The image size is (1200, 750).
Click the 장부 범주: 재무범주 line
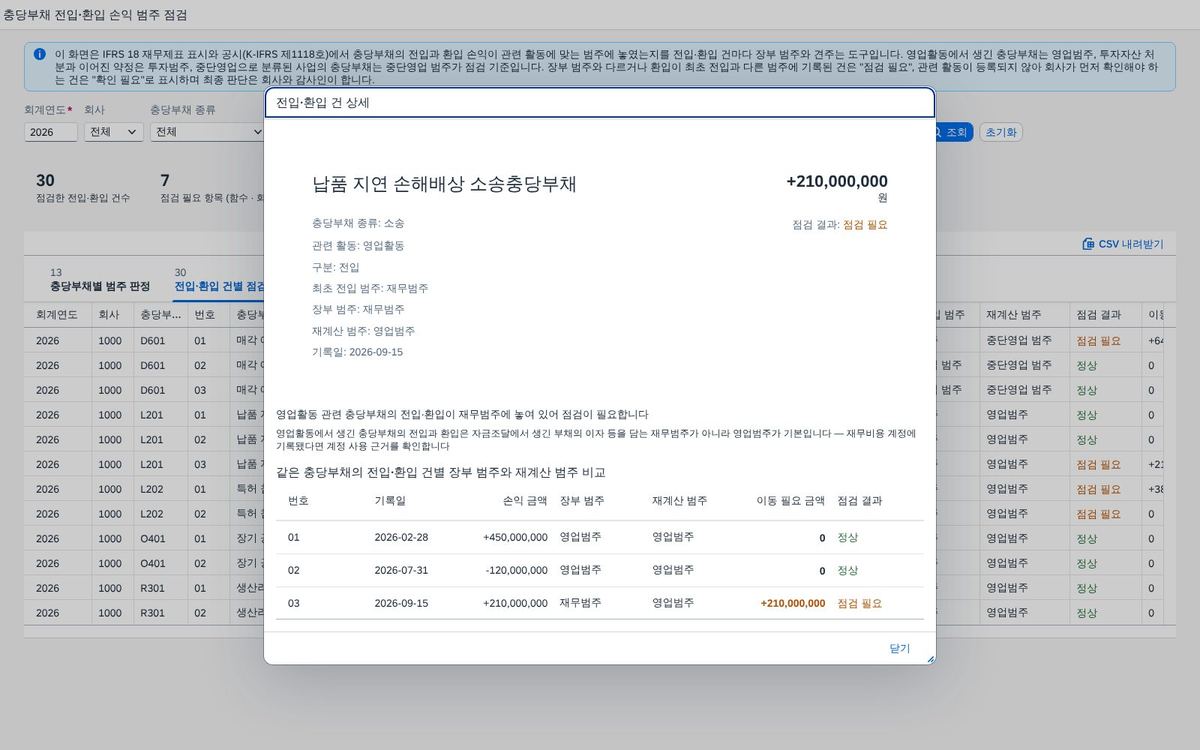point(358,310)
